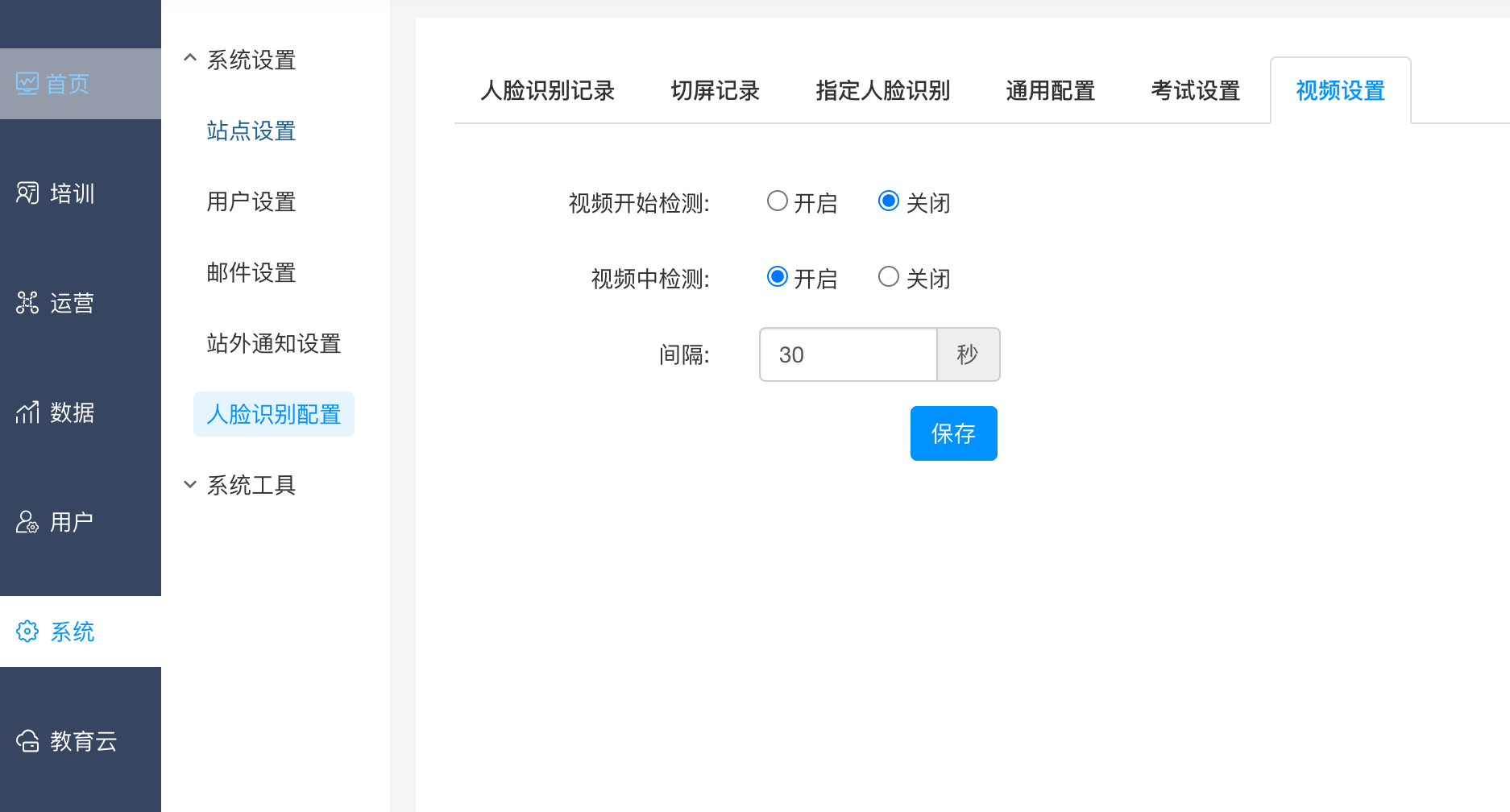
Task: Switch to the 人脸识别记录 tab
Action: (x=547, y=91)
